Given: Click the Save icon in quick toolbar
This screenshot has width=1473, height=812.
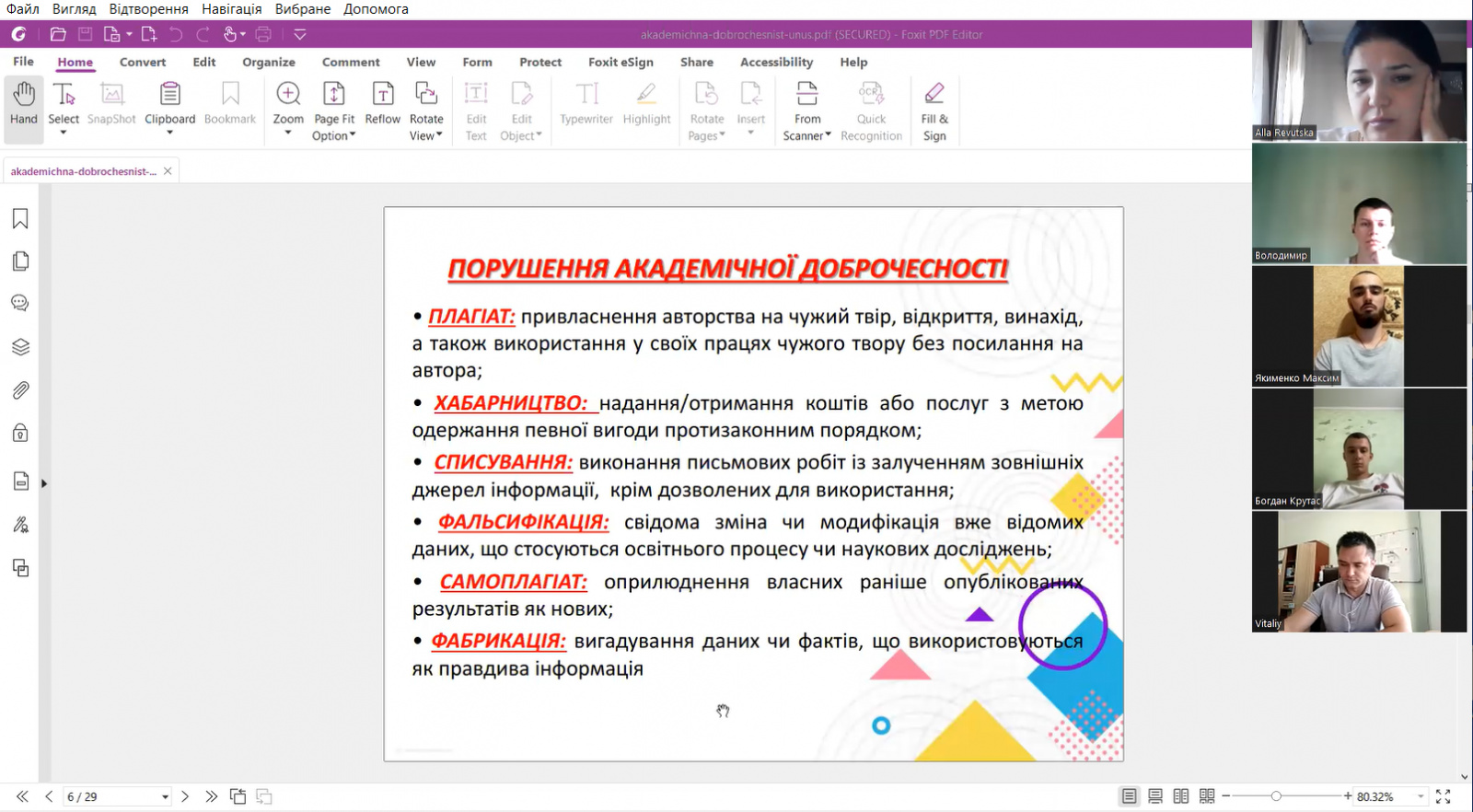Looking at the screenshot, I should point(85,34).
